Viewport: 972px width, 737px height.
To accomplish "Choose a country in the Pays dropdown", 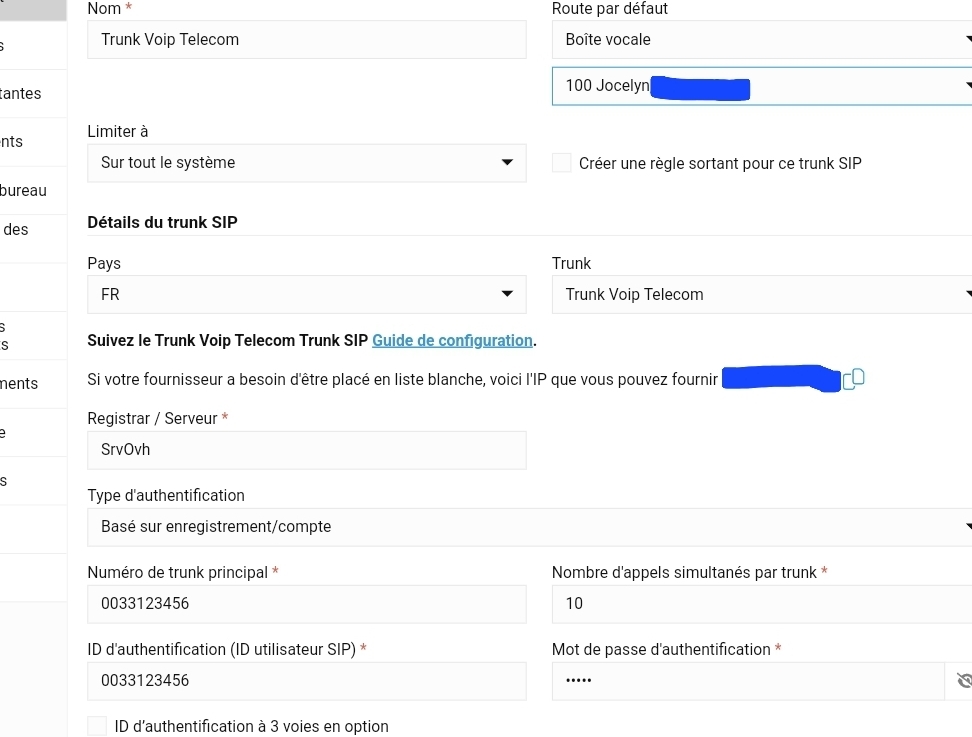I will [306, 295].
